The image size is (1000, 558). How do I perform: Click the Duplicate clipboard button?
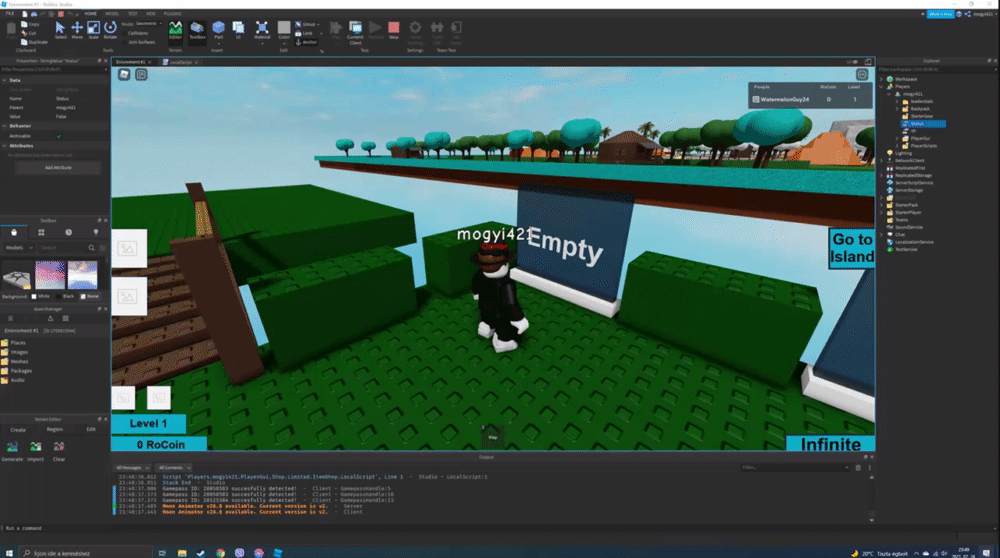coord(34,42)
